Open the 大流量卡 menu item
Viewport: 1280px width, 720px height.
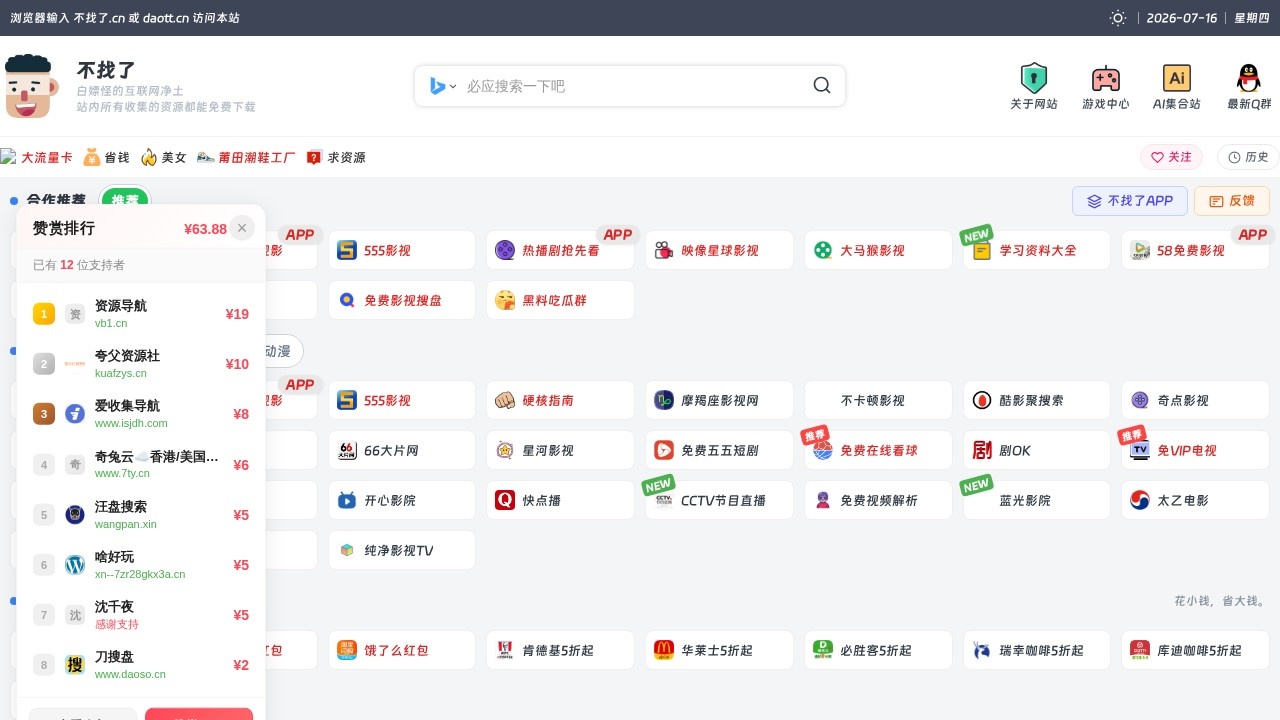pyautogui.click(x=37, y=157)
